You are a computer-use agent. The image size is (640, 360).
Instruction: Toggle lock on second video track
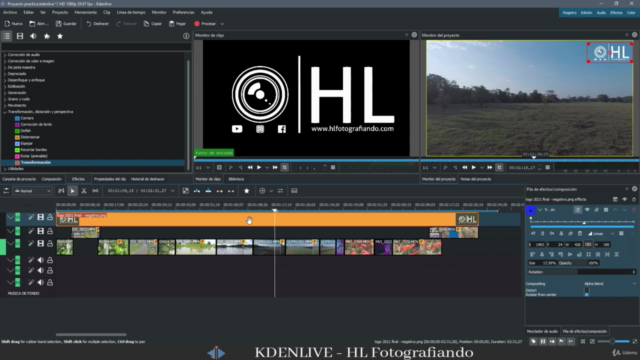click(50, 231)
